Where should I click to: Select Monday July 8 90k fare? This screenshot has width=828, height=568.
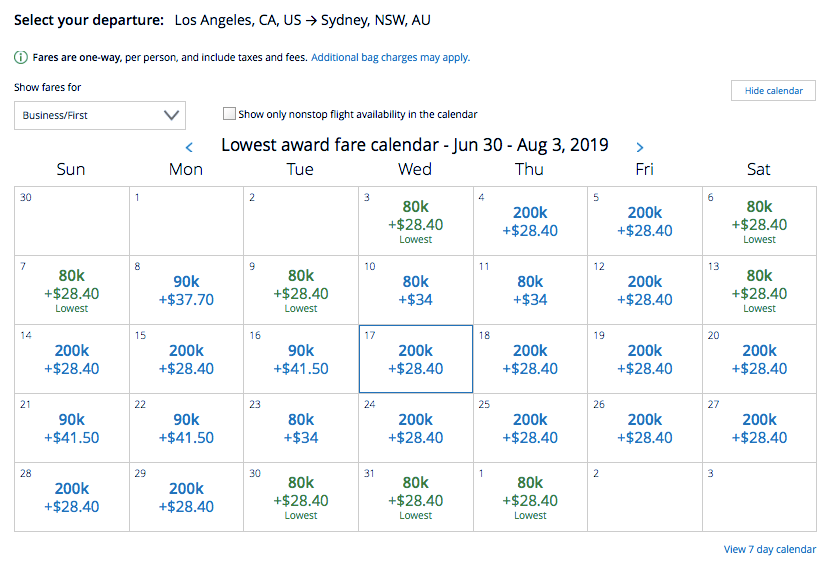[x=186, y=290]
